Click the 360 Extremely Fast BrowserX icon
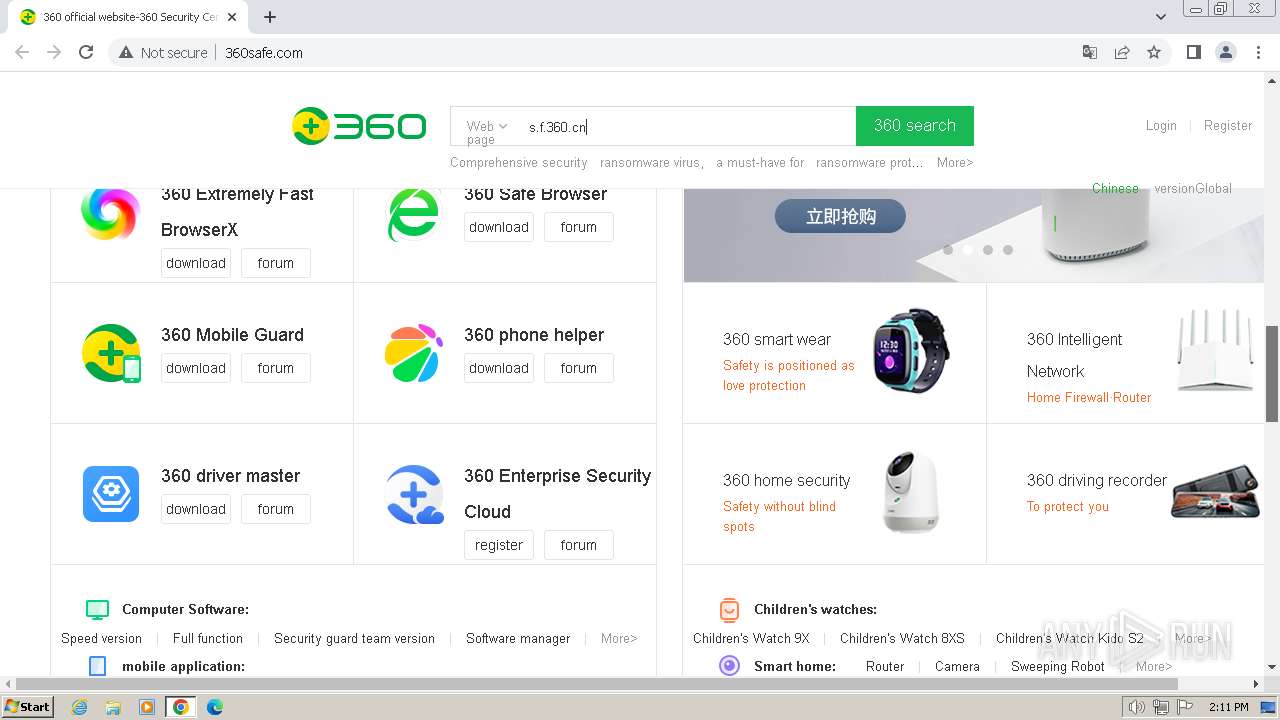The width and height of the screenshot is (1280, 720). click(110, 213)
